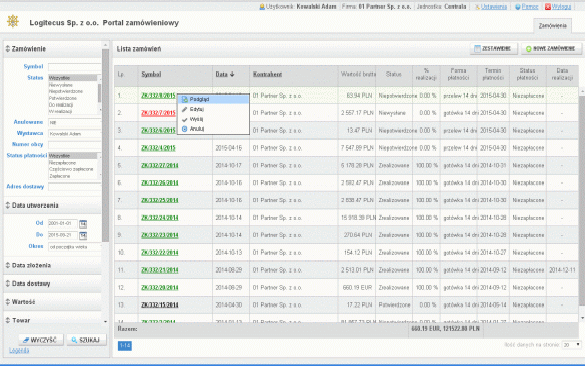Open the Anulowane dropdown
This screenshot has height=366, width=585.
75,122
